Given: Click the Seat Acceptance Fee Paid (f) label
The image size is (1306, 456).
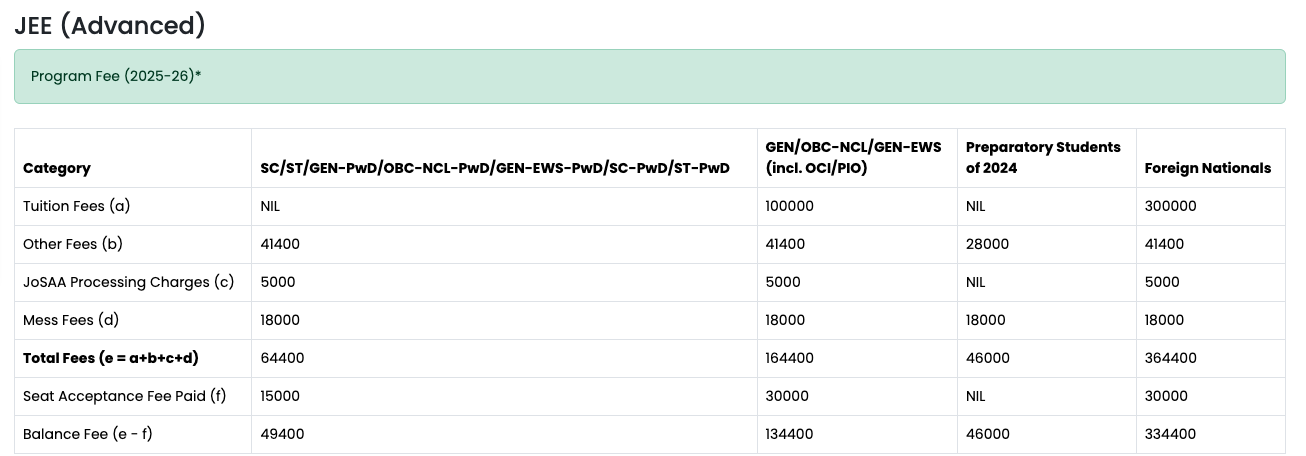Looking at the screenshot, I should pos(125,396).
